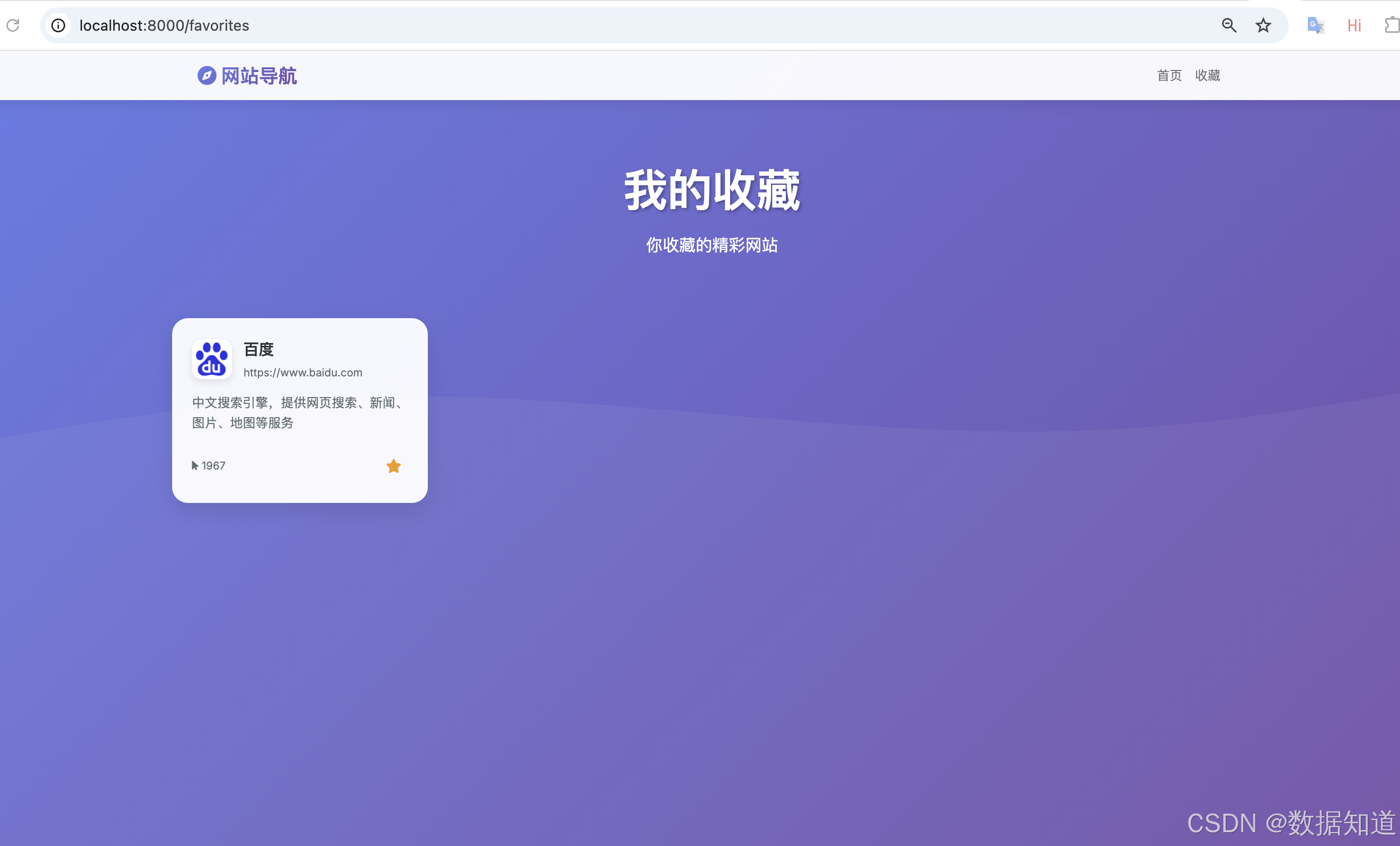
Task: Click the Baidu paw logo
Action: click(211, 359)
